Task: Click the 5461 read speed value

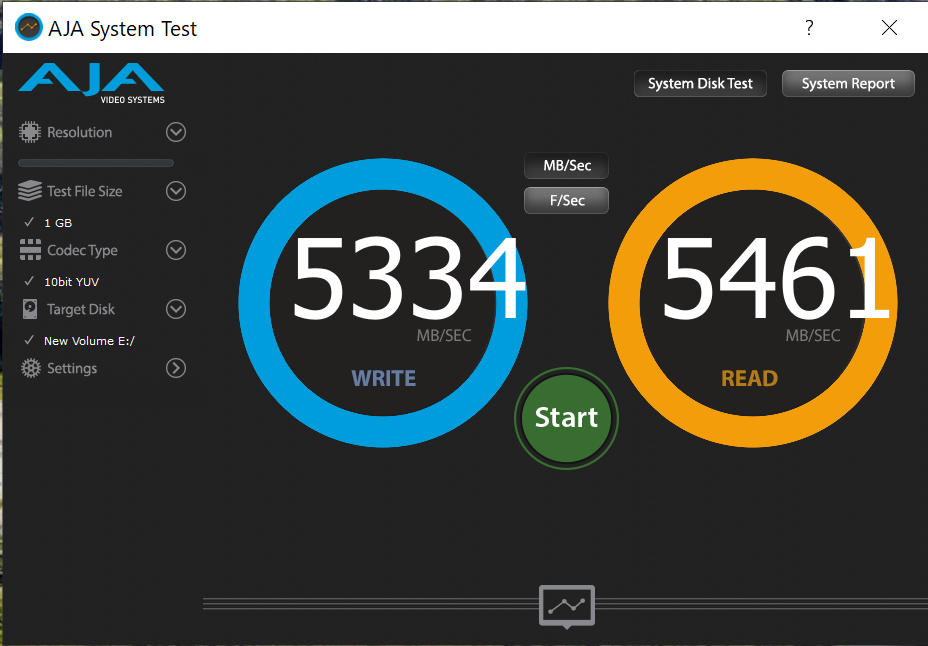Action: pyautogui.click(x=776, y=279)
